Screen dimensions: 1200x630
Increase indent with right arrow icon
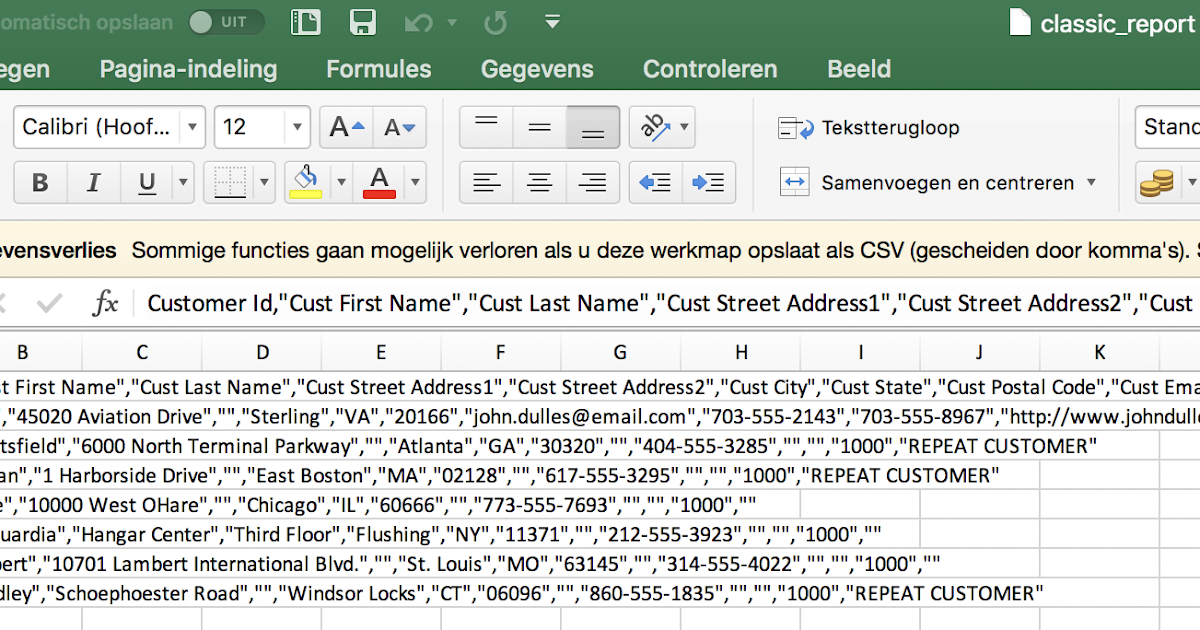click(x=709, y=182)
